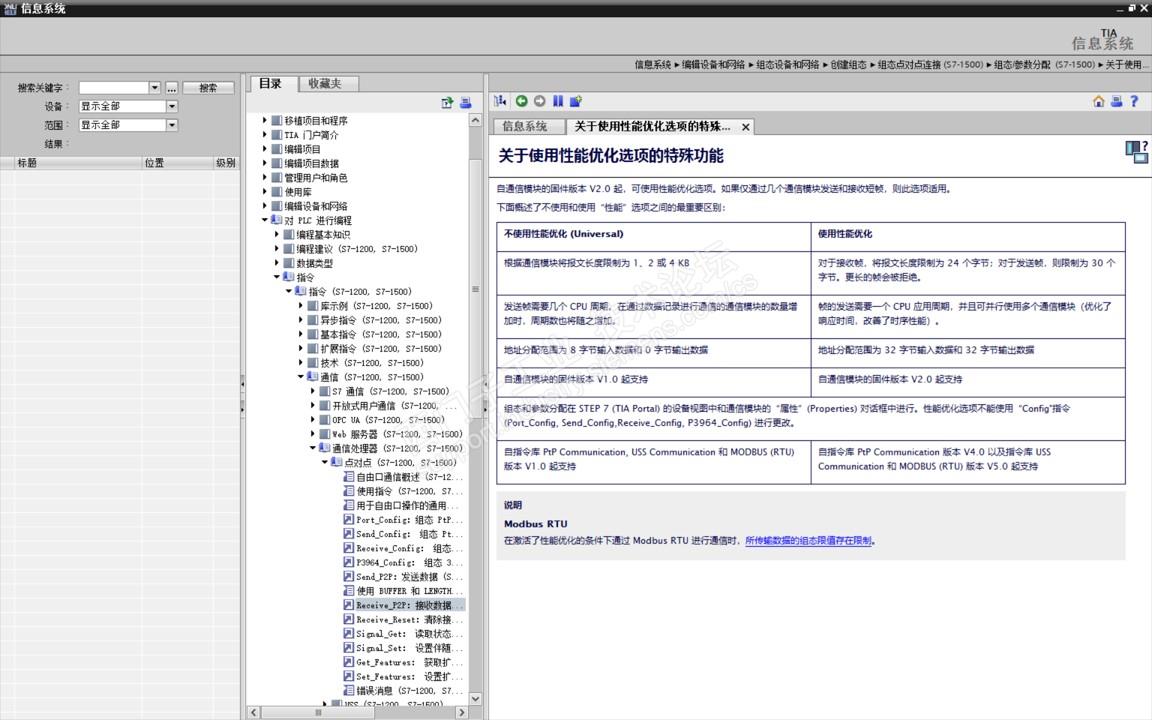
Task: Collapse 通信处理器 tree node
Action: pyautogui.click(x=312, y=448)
